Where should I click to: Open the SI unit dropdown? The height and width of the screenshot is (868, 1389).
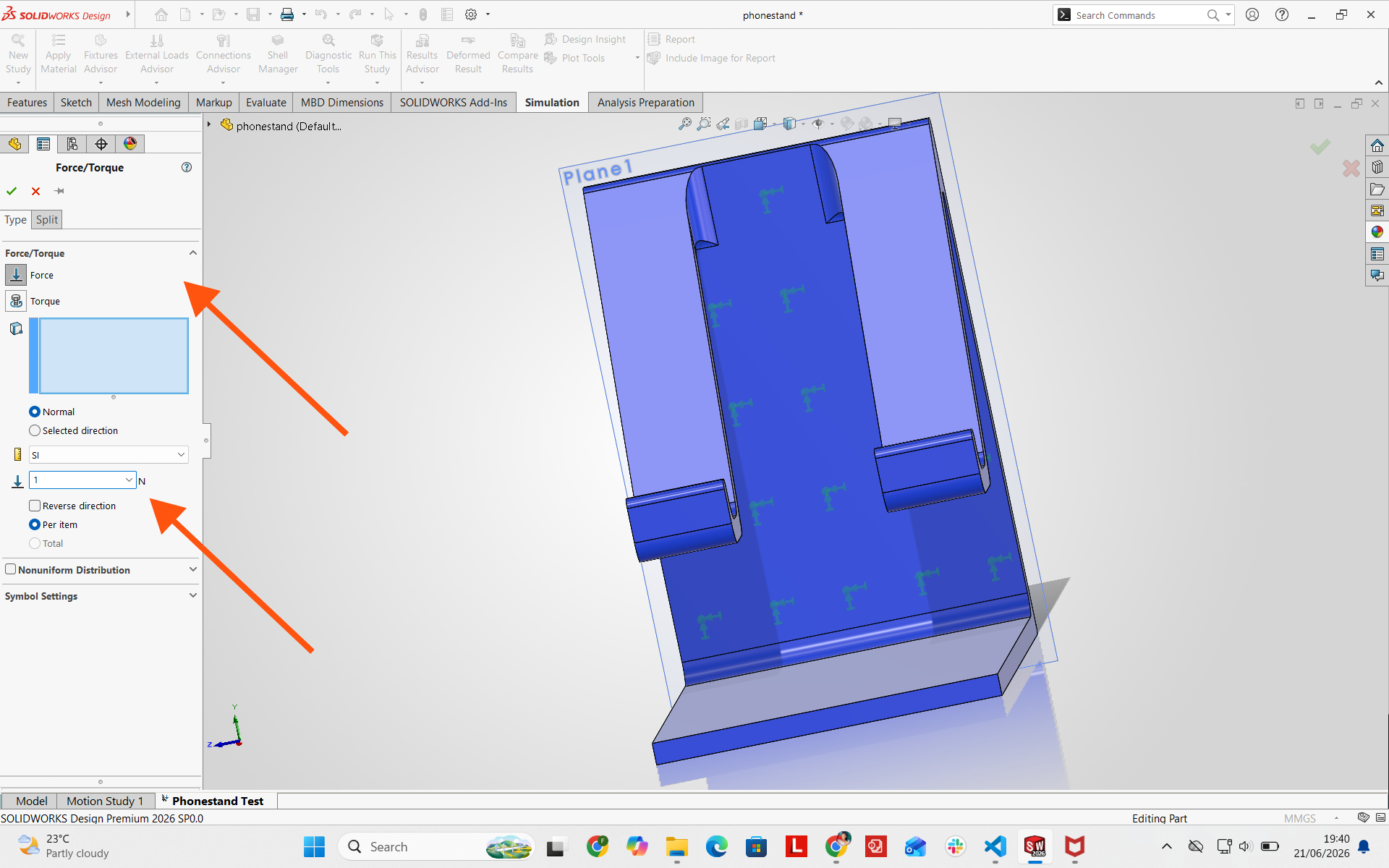tap(109, 454)
